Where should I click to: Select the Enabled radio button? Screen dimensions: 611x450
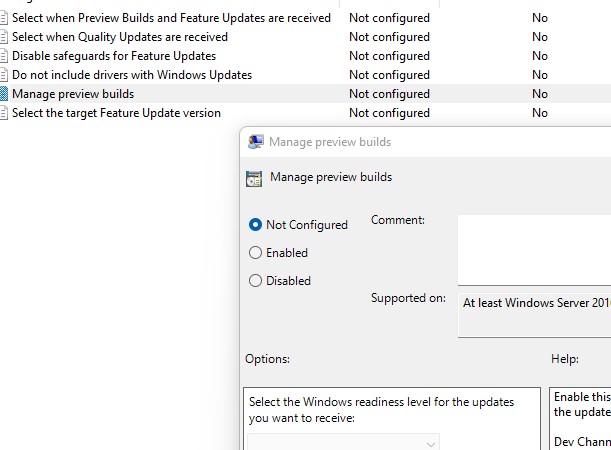(256, 253)
